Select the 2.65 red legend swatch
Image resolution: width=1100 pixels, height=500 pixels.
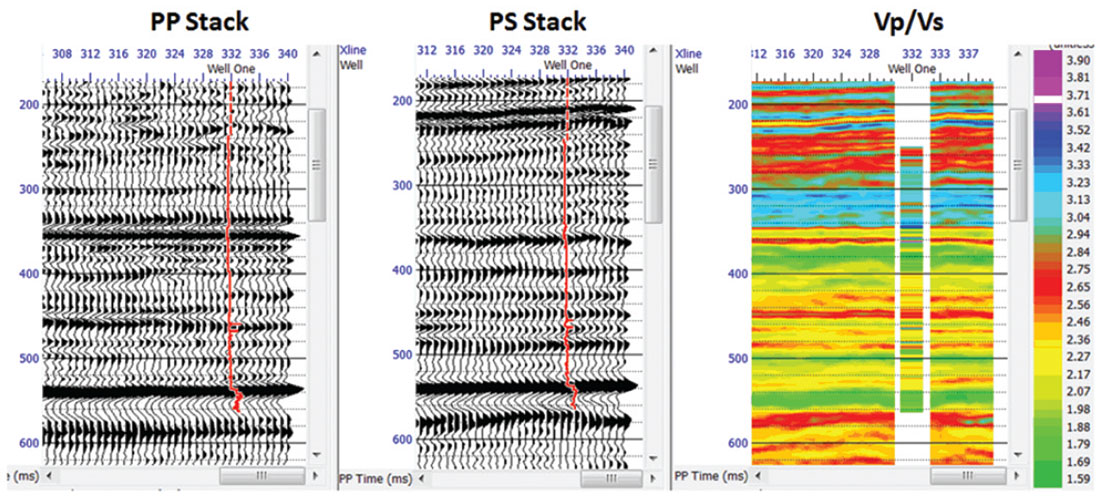[x=1046, y=287]
